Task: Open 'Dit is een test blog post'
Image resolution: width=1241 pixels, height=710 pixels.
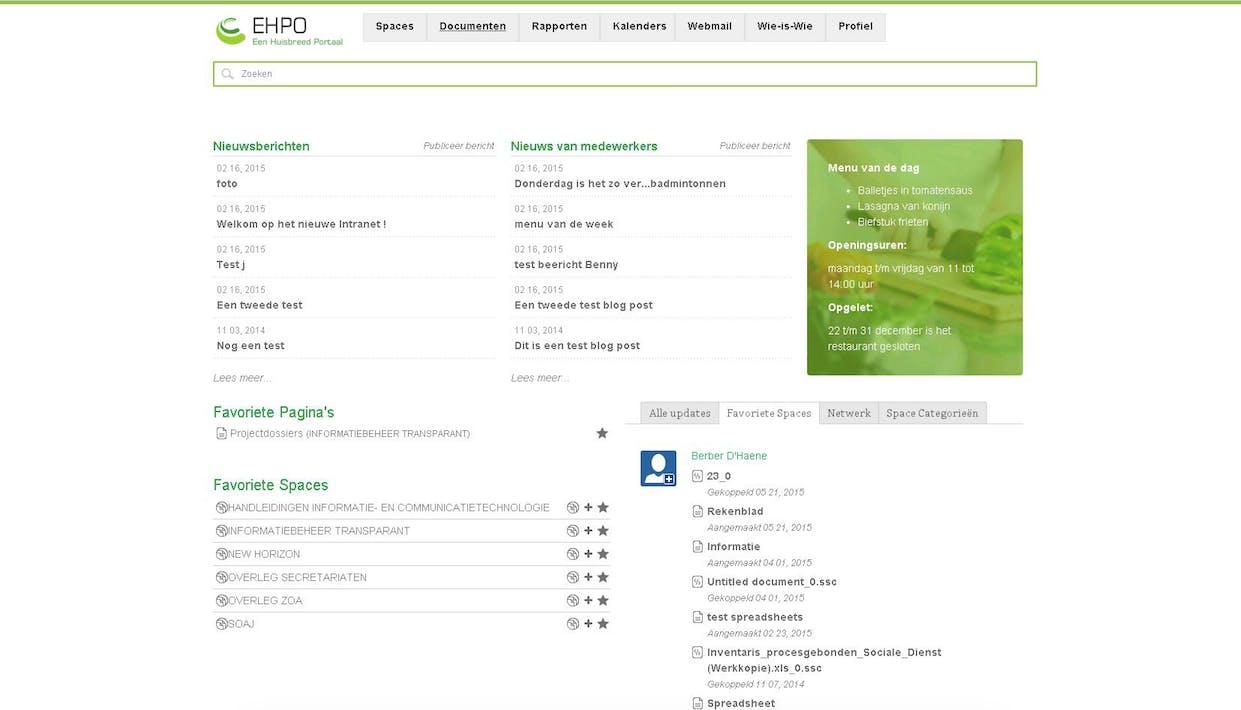Action: [x=577, y=346]
